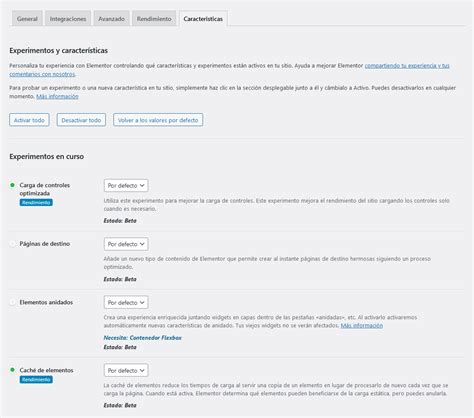Open Más información link under intro paragraph

tap(57, 96)
